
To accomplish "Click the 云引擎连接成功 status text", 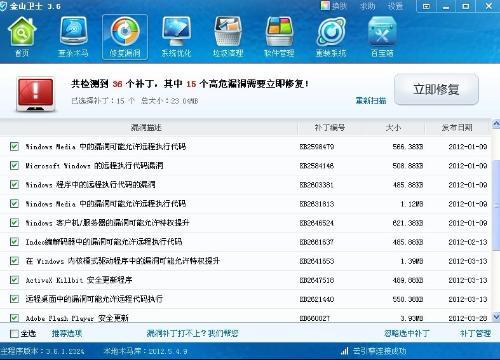I will pos(379,351).
